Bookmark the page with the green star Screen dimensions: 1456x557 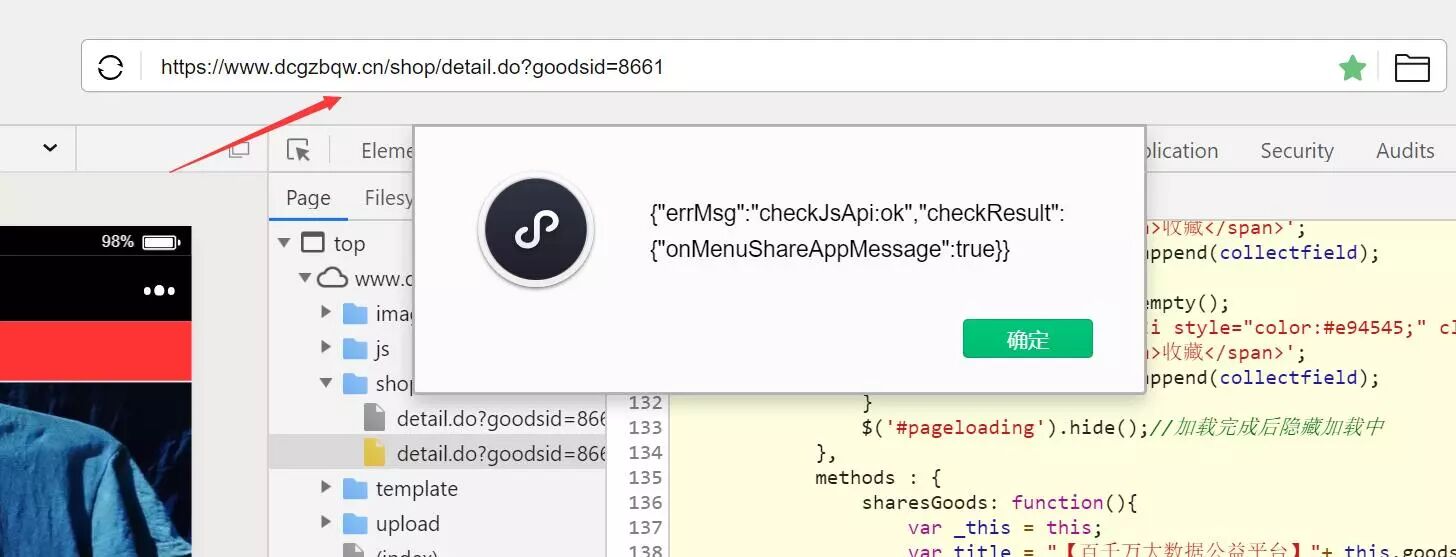(x=1352, y=67)
